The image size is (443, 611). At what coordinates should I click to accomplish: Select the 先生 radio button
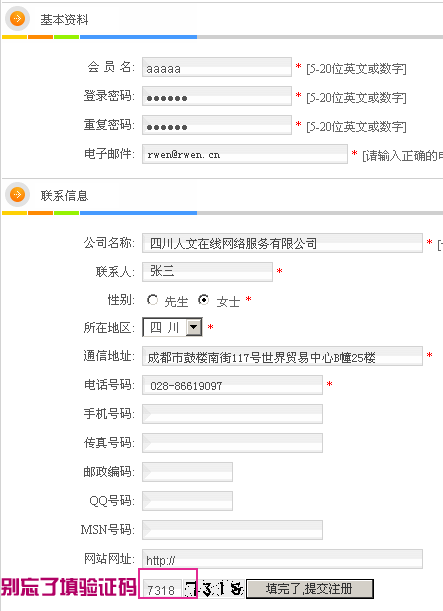click(152, 300)
